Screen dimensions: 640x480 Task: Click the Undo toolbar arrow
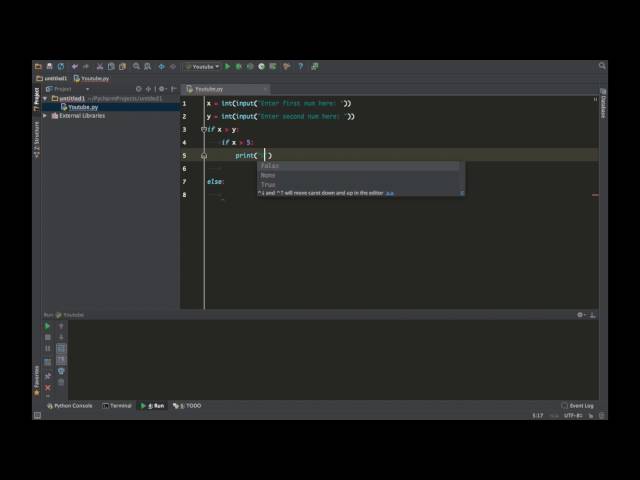tap(75, 66)
